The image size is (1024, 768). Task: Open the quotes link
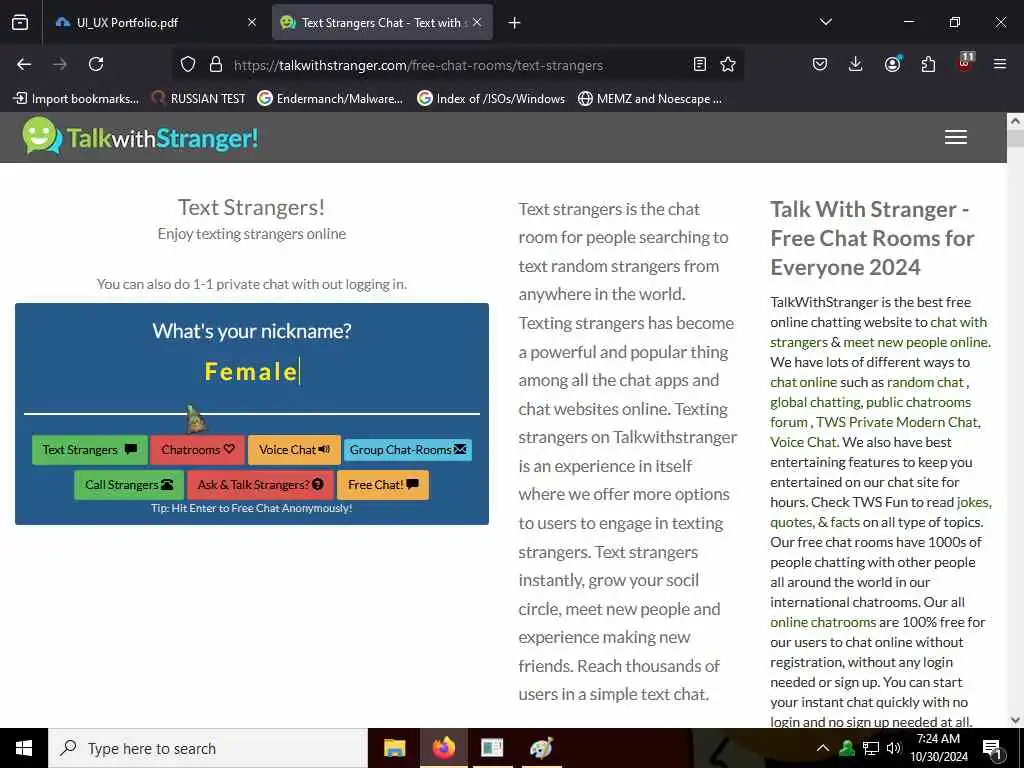click(x=791, y=522)
